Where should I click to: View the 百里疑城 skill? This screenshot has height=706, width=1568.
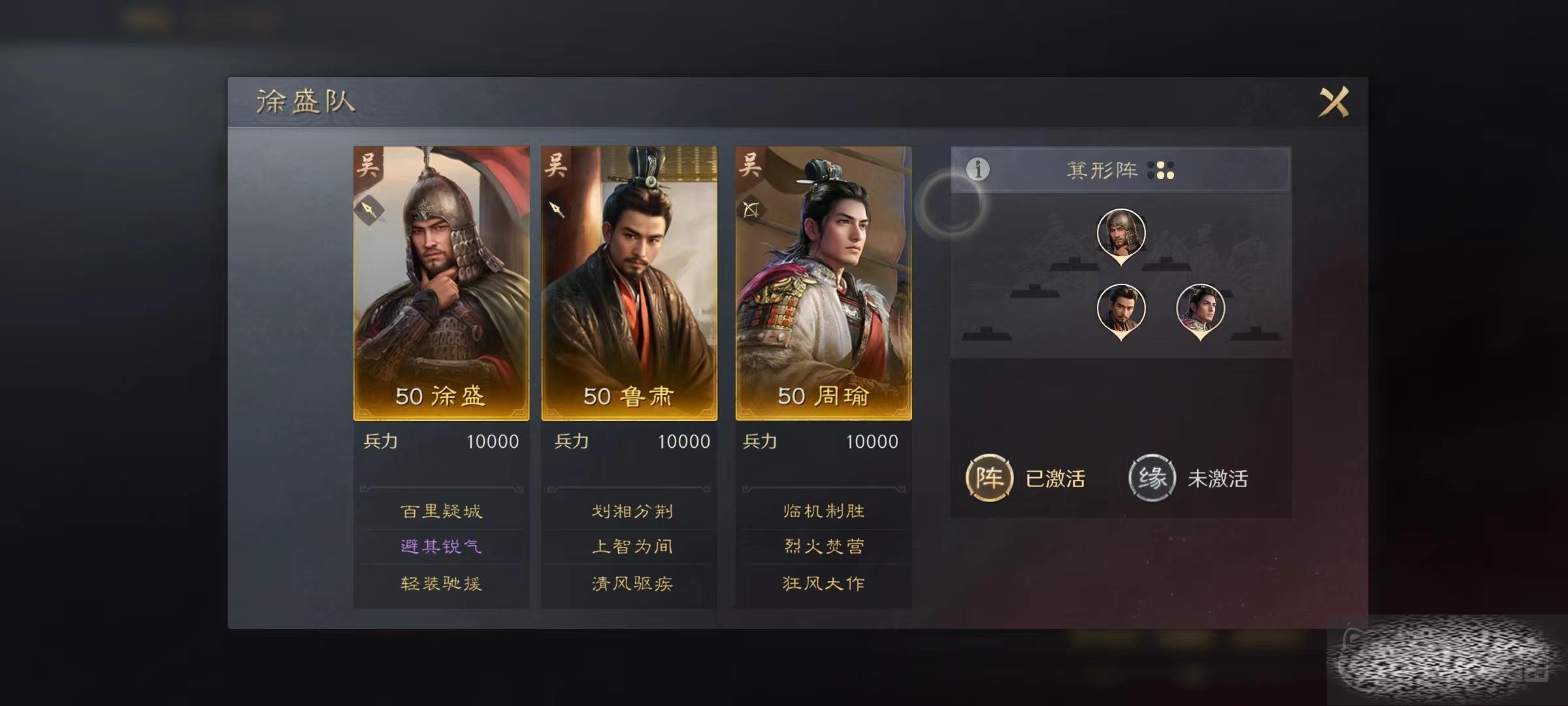(442, 511)
